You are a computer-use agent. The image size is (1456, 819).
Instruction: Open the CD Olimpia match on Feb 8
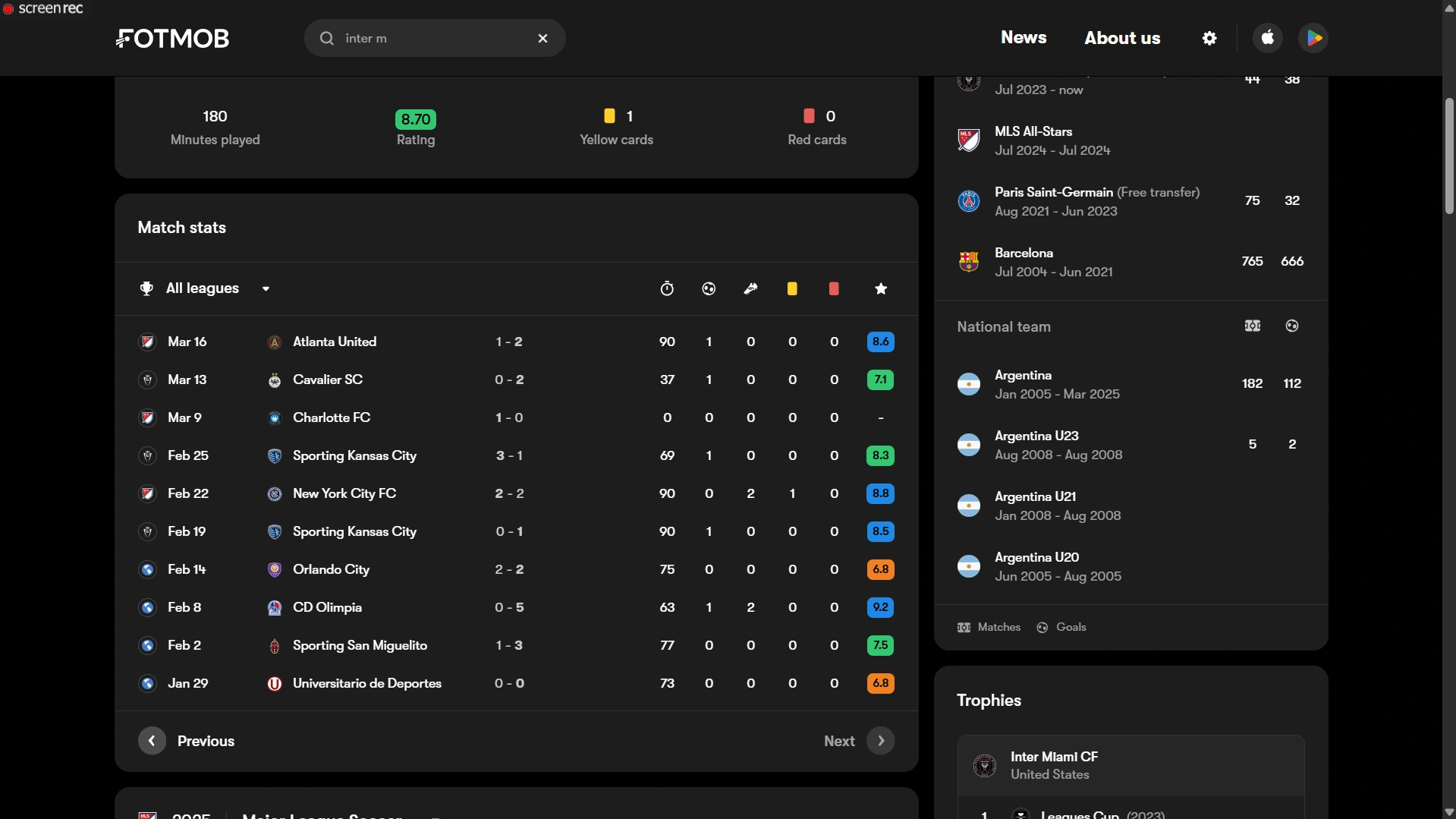pos(516,607)
